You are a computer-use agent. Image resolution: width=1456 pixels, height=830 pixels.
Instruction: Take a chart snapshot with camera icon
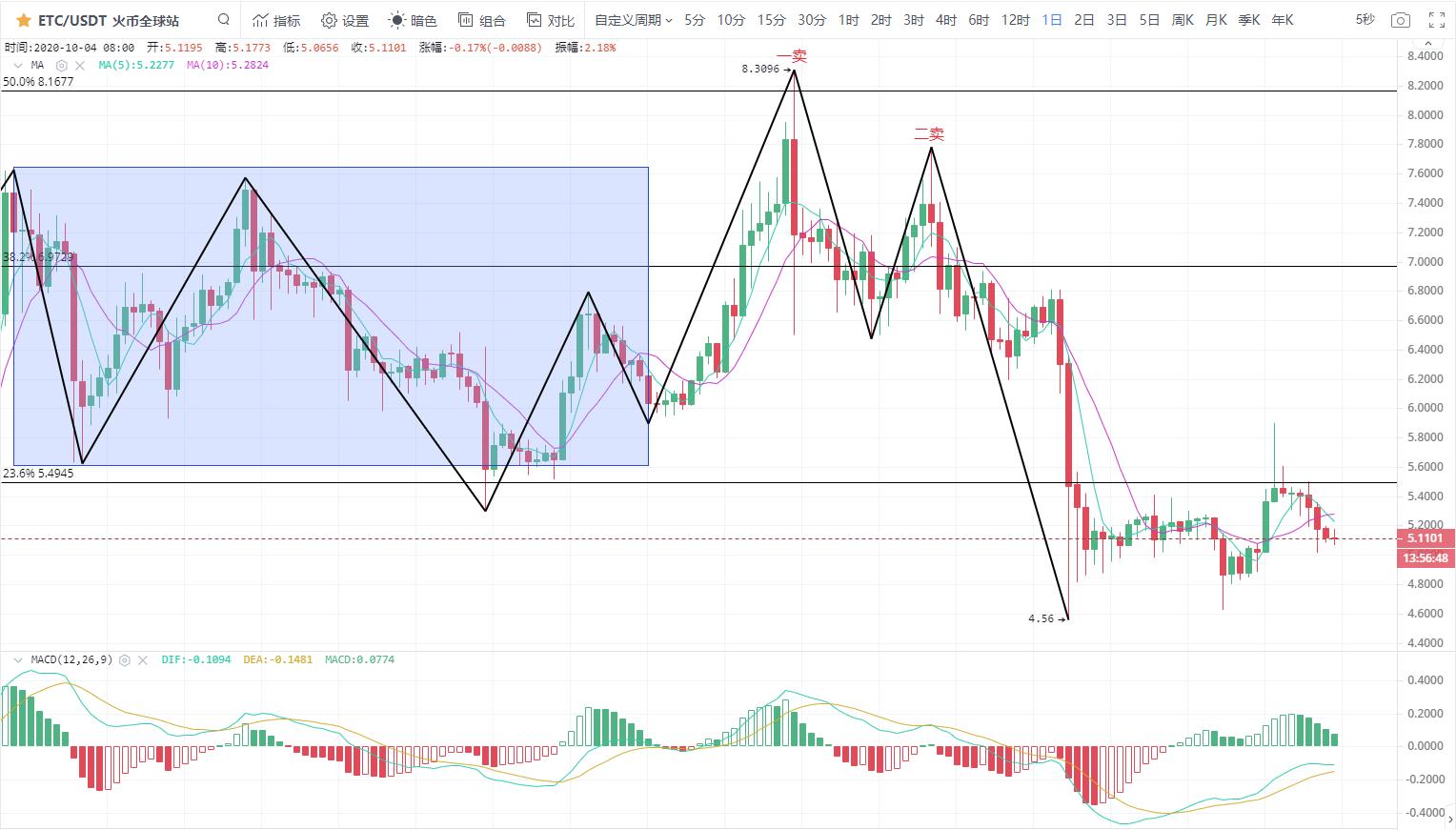click(1400, 20)
